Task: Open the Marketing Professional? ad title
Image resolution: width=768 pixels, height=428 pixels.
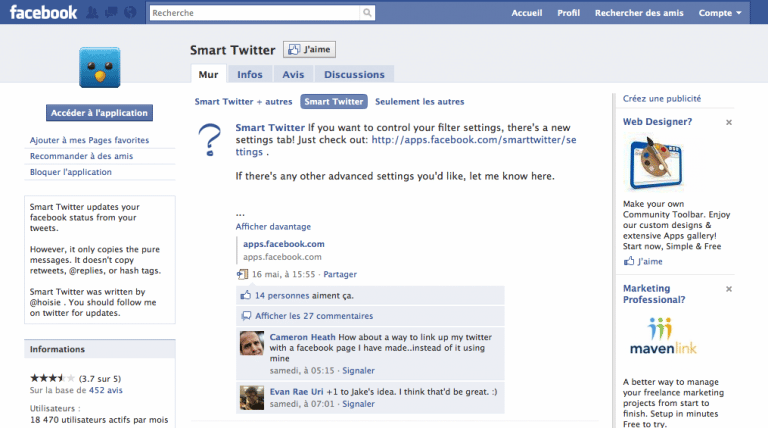Action: tap(654, 294)
